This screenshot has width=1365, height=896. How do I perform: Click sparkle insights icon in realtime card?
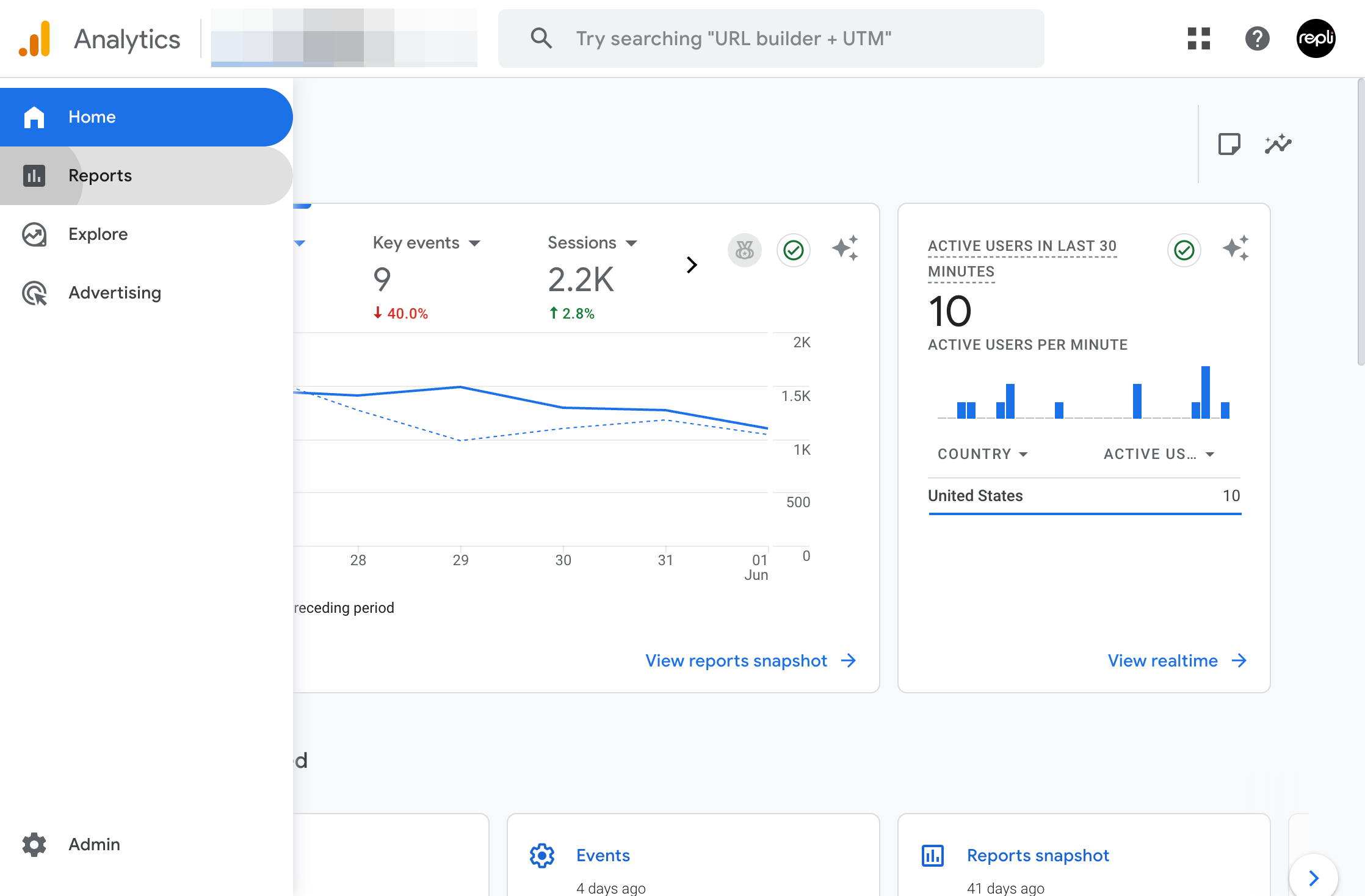pyautogui.click(x=1236, y=248)
